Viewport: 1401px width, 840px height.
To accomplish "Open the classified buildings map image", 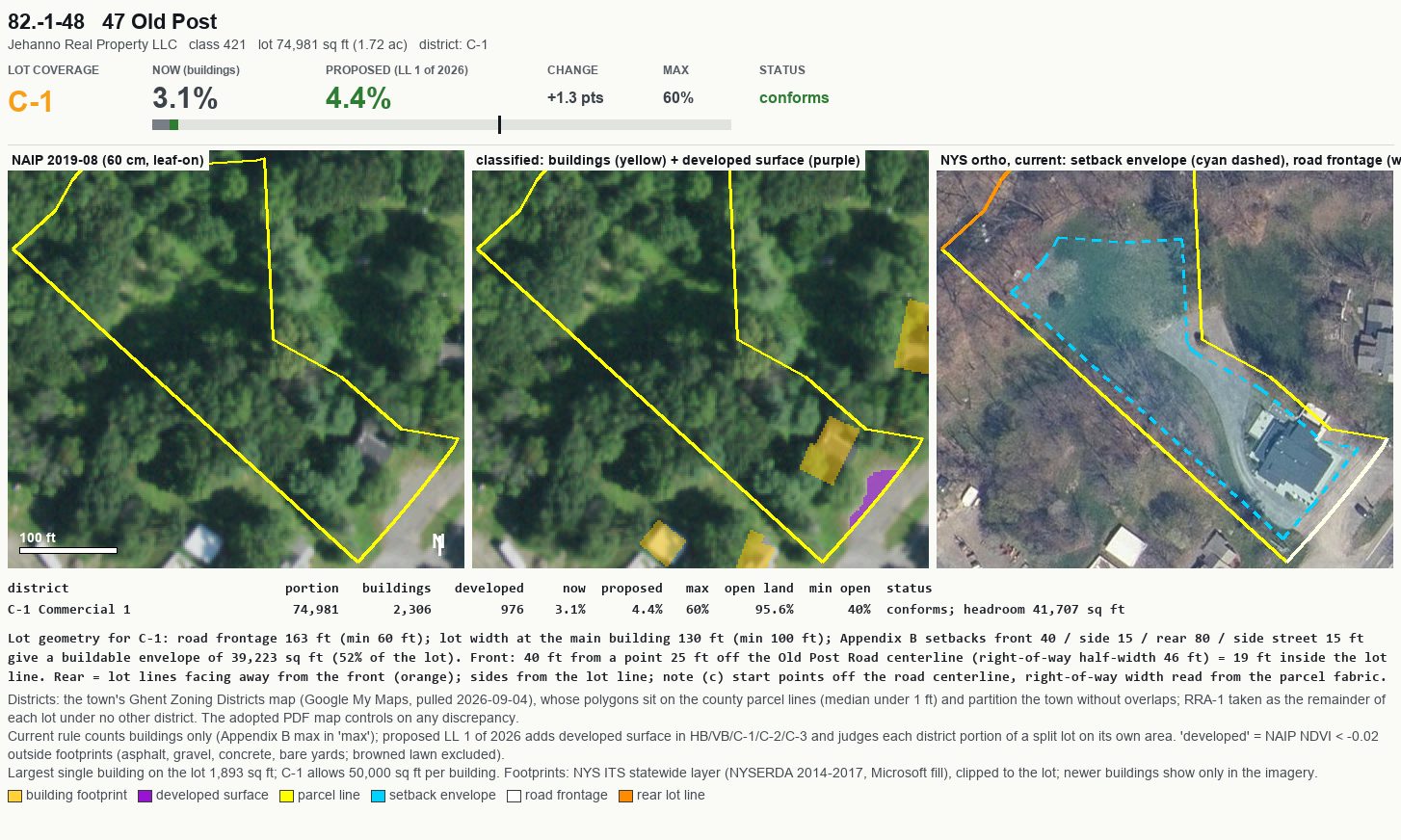I will coord(700,359).
